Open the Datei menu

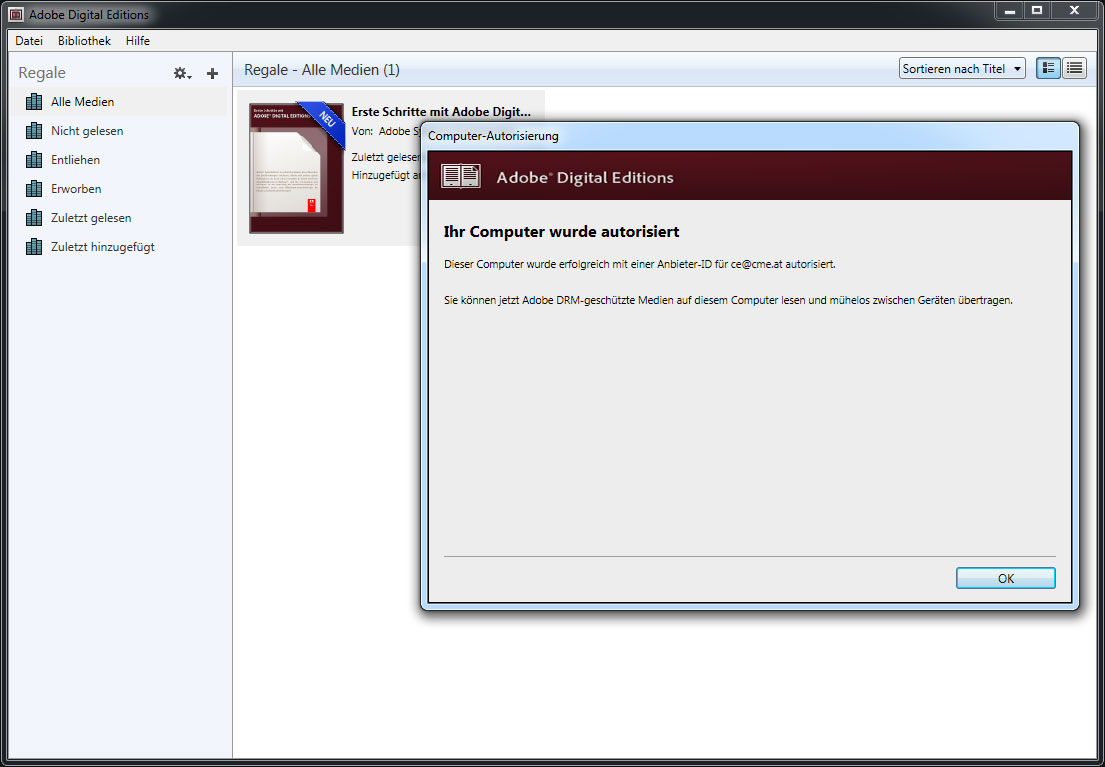[x=29, y=41]
